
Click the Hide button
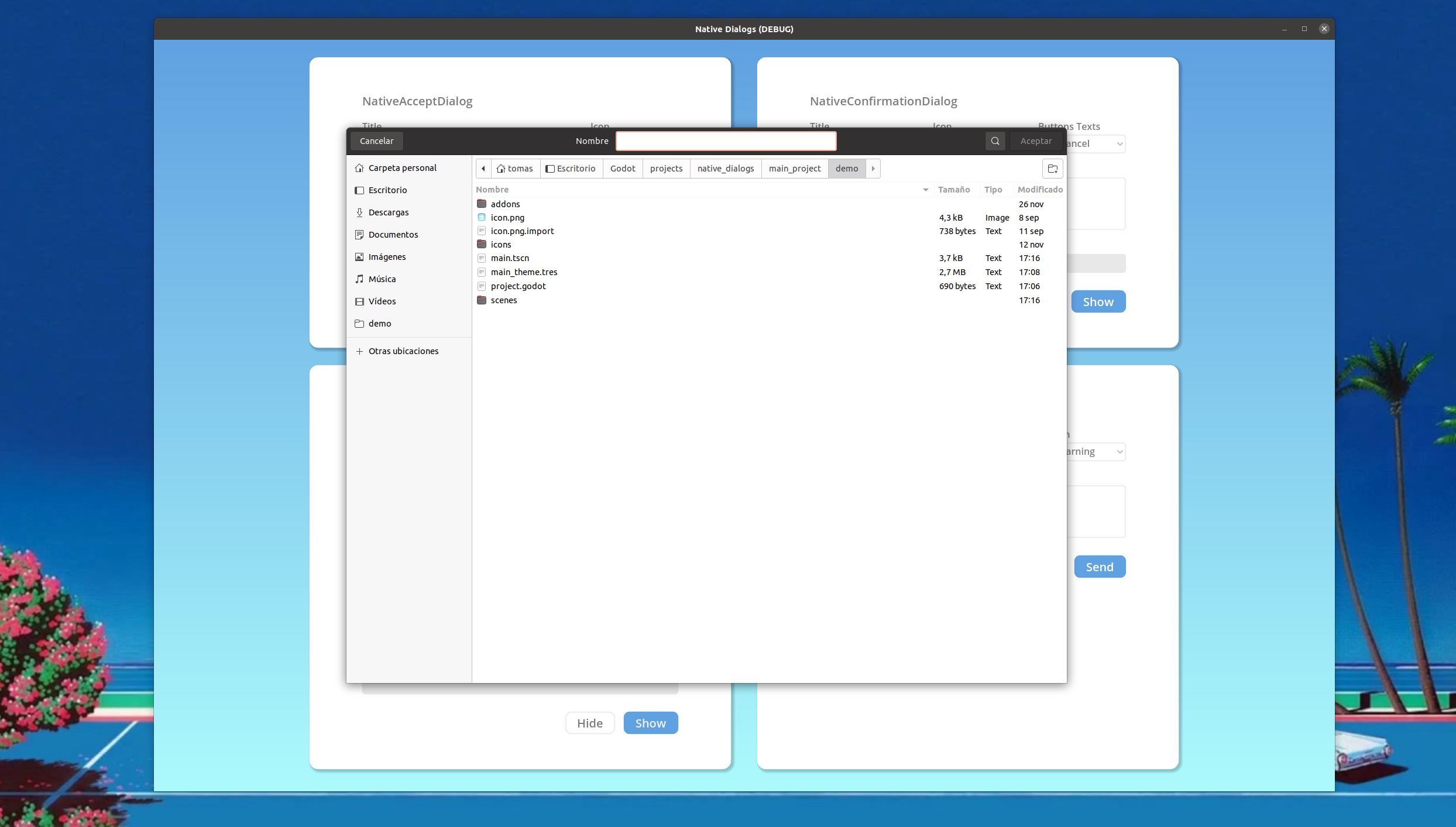[x=589, y=723]
